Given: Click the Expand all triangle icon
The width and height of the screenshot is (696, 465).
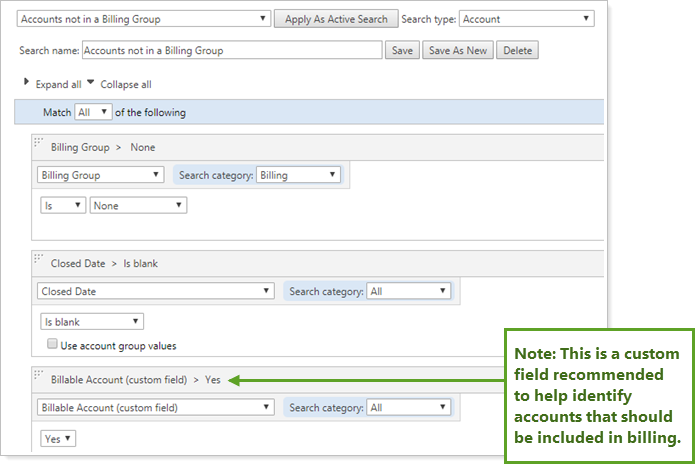Looking at the screenshot, I should (26, 83).
